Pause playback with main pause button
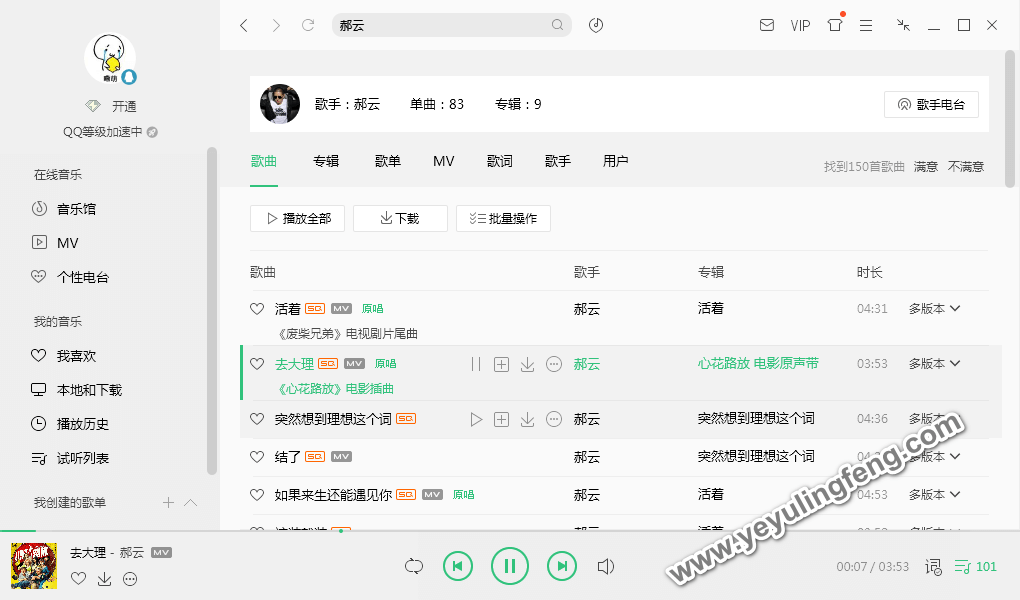Screen dimensions: 1020x600 (x=510, y=566)
